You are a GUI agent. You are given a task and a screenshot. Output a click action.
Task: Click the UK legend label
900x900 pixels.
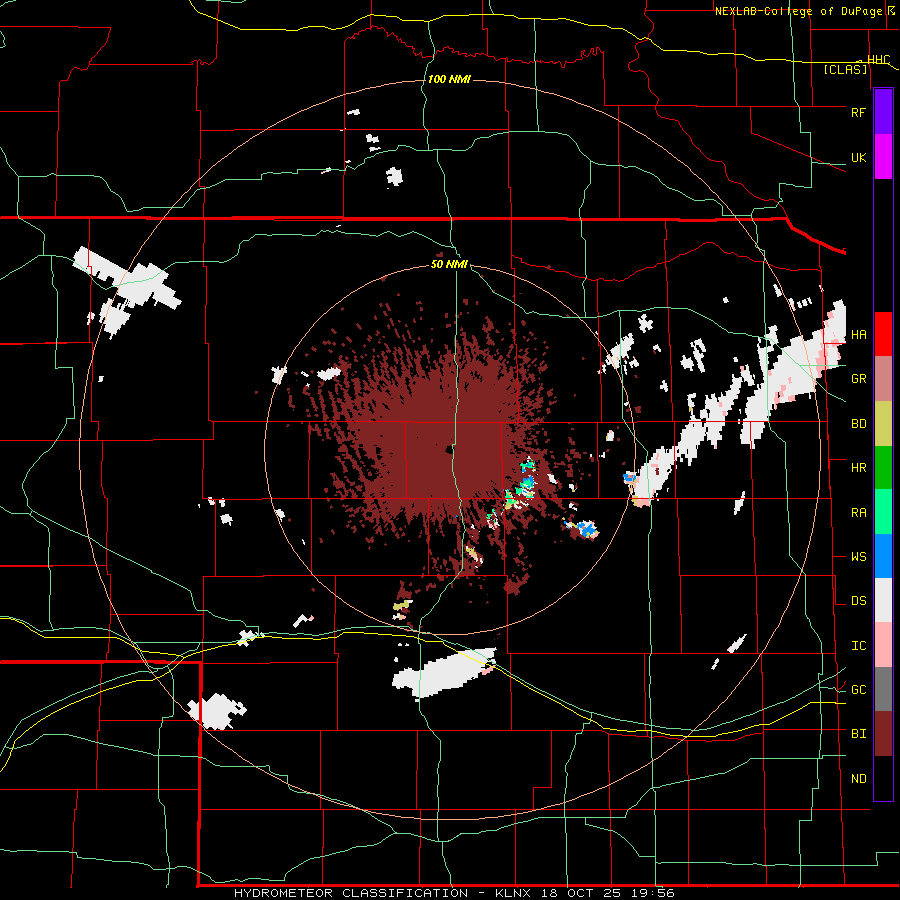click(858, 157)
